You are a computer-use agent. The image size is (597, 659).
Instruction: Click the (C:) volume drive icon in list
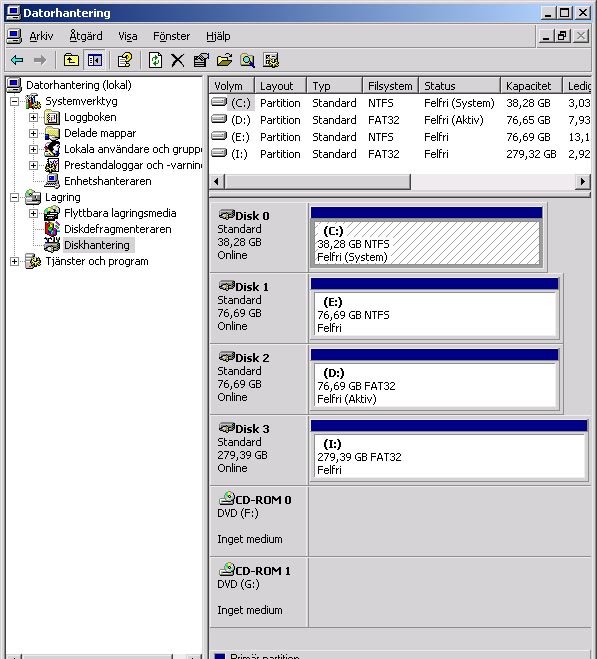pyautogui.click(x=219, y=102)
